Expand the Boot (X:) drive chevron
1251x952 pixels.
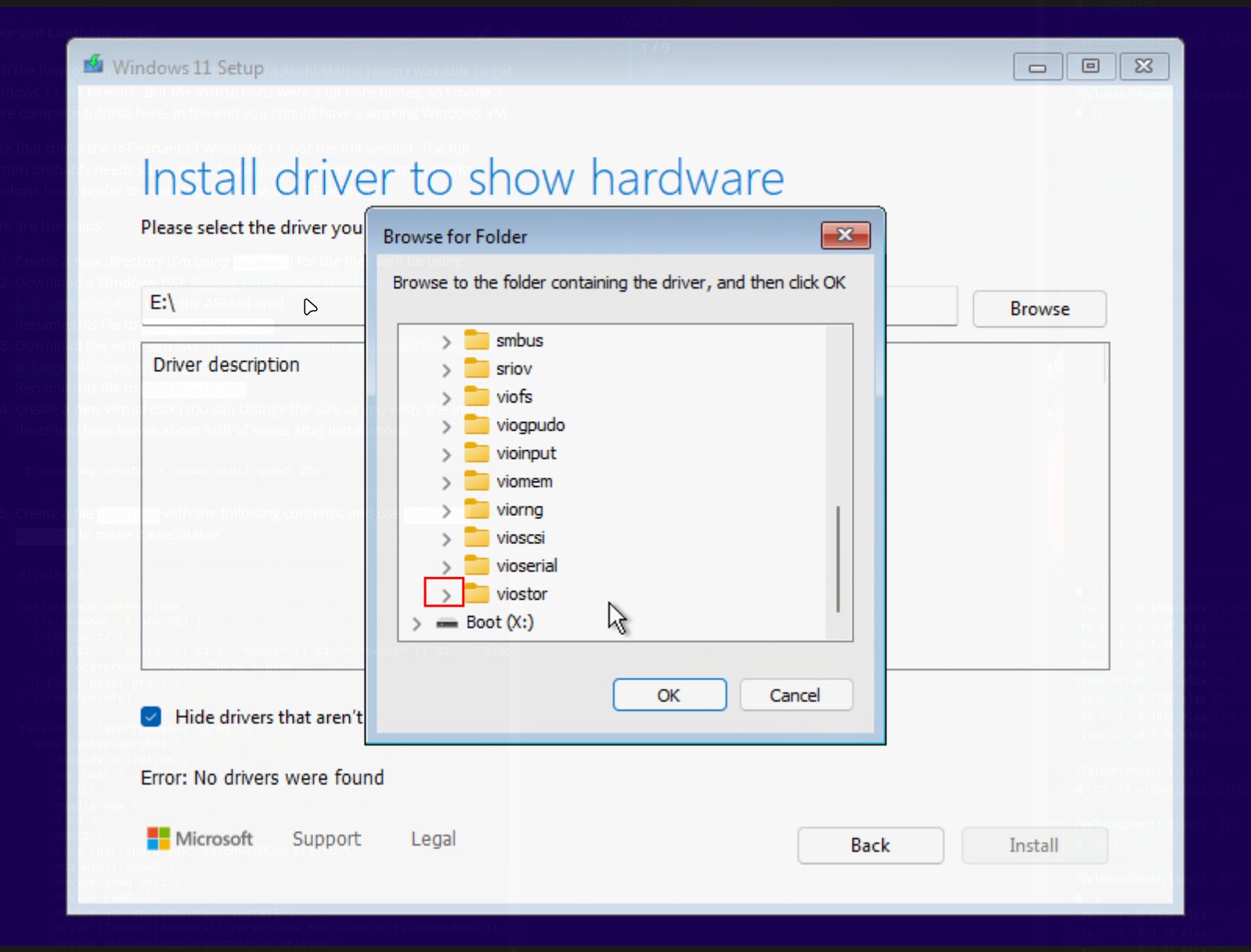[x=416, y=623]
